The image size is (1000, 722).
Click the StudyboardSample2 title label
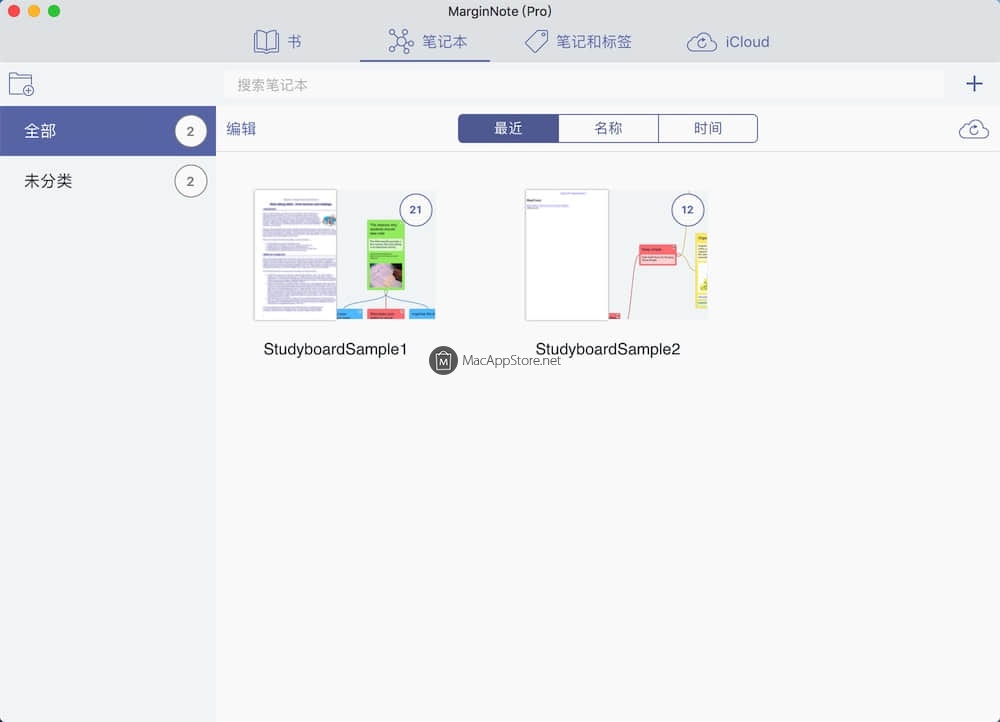click(608, 349)
